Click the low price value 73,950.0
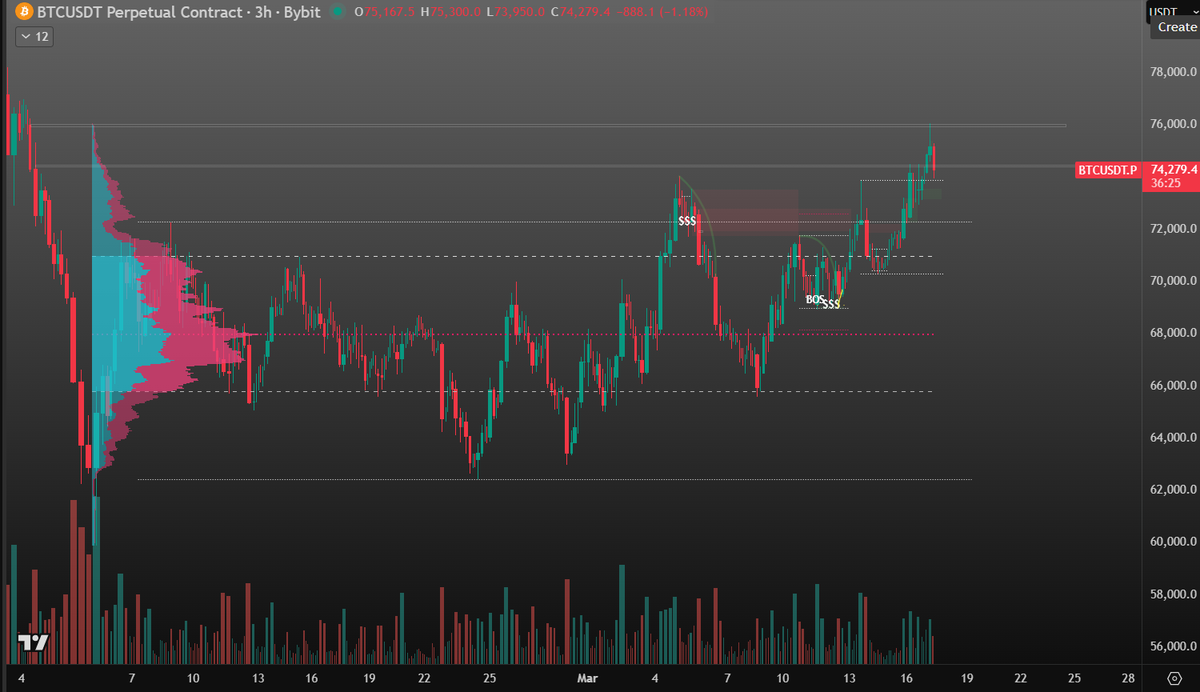This screenshot has height=692, width=1200. pos(521,12)
